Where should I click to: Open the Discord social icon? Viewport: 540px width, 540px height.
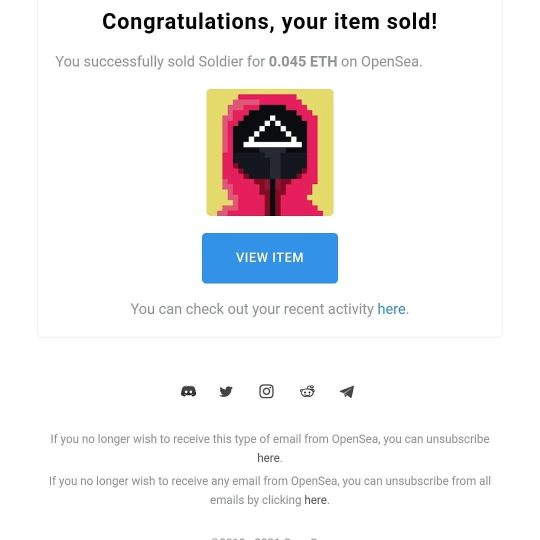click(x=188, y=392)
